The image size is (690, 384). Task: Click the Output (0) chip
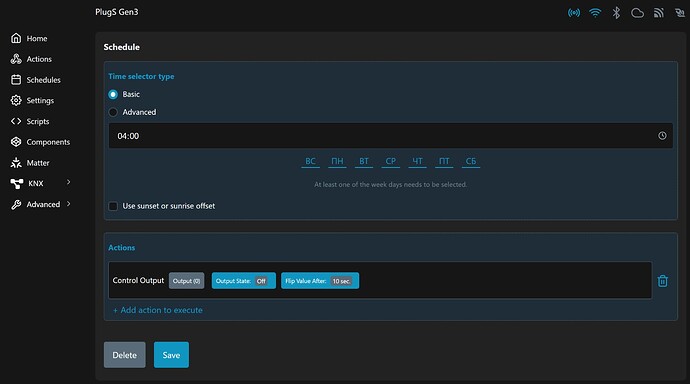tap(186, 281)
